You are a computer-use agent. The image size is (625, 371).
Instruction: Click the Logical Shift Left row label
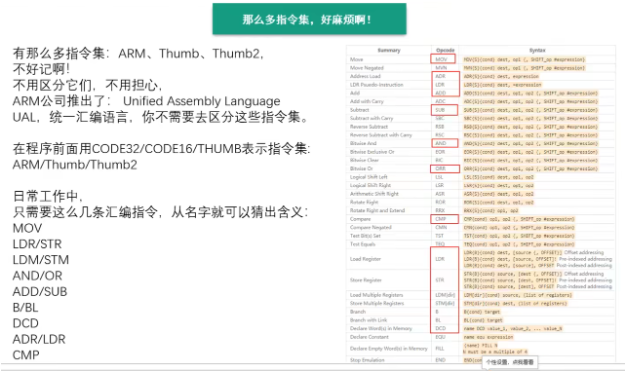369,177
